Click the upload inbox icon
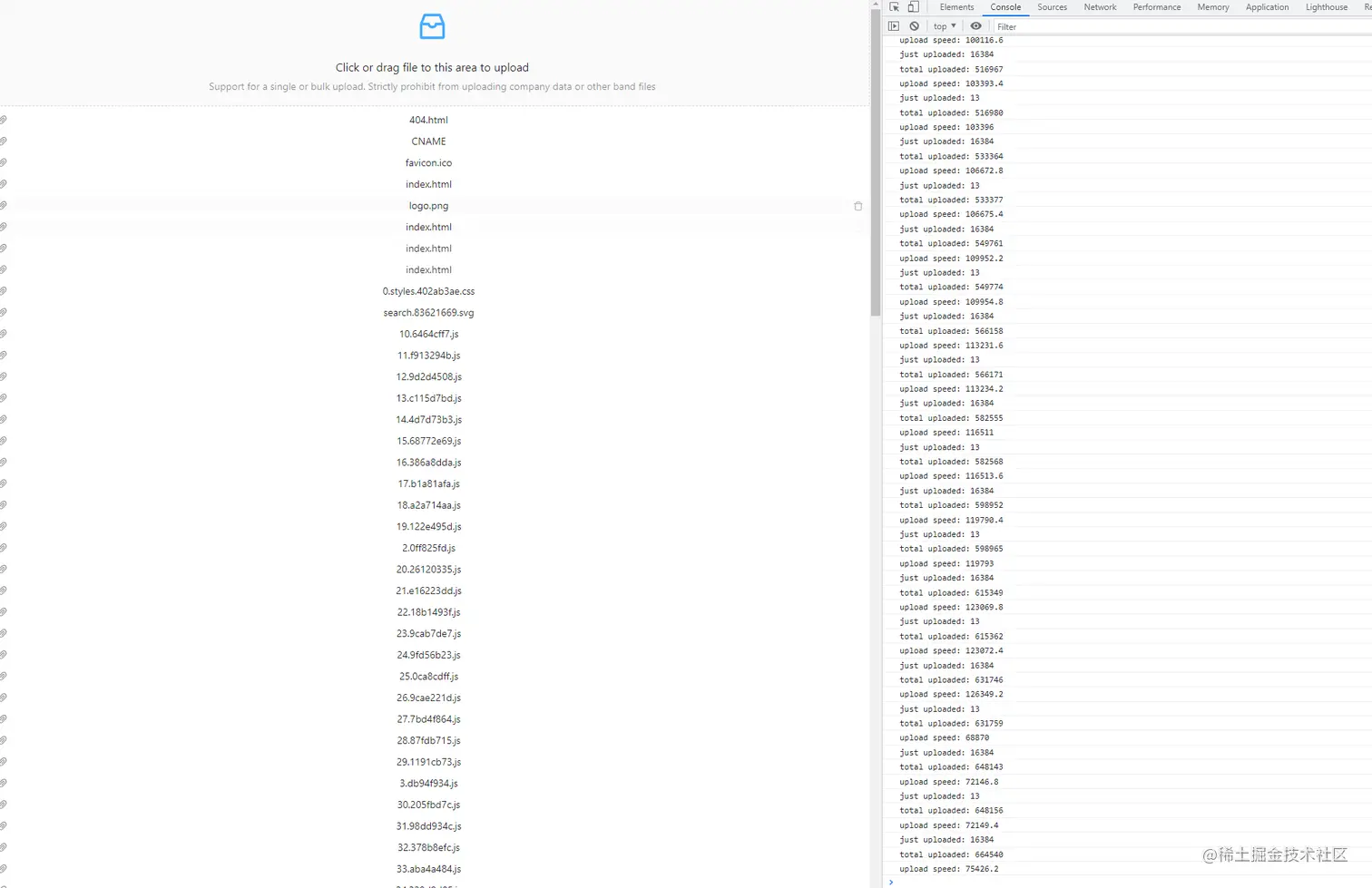Image resolution: width=1372 pixels, height=888 pixels. tap(432, 26)
